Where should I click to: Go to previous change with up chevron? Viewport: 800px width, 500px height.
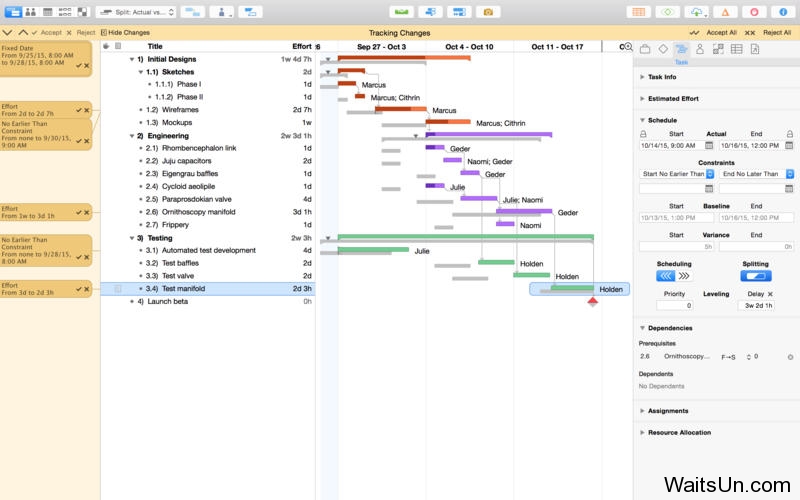tap(23, 33)
